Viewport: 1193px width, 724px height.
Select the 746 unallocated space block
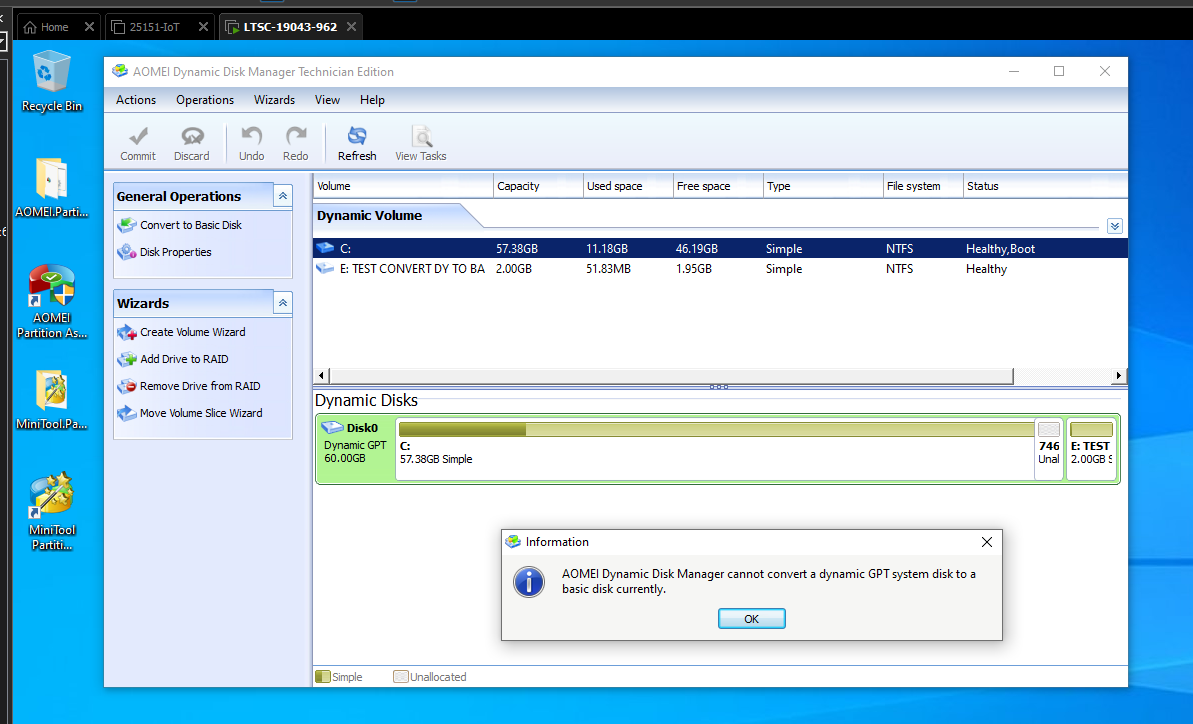pyautogui.click(x=1048, y=449)
